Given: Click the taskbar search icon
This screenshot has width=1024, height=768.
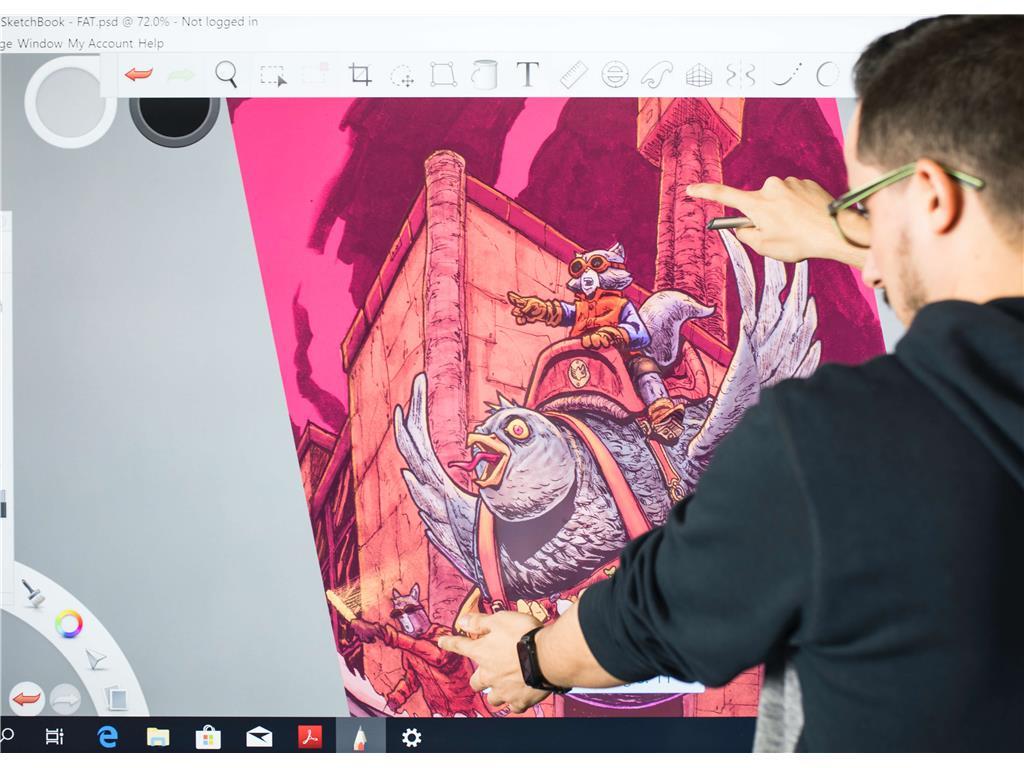Looking at the screenshot, I should point(7,736).
